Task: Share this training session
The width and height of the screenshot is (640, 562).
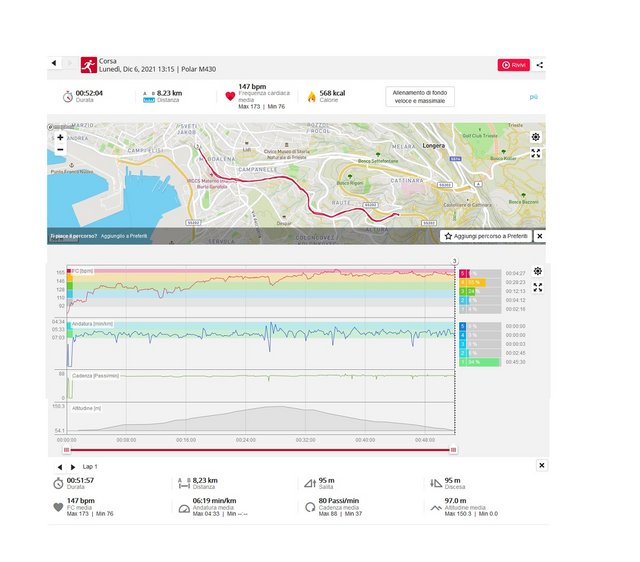Action: click(540, 65)
